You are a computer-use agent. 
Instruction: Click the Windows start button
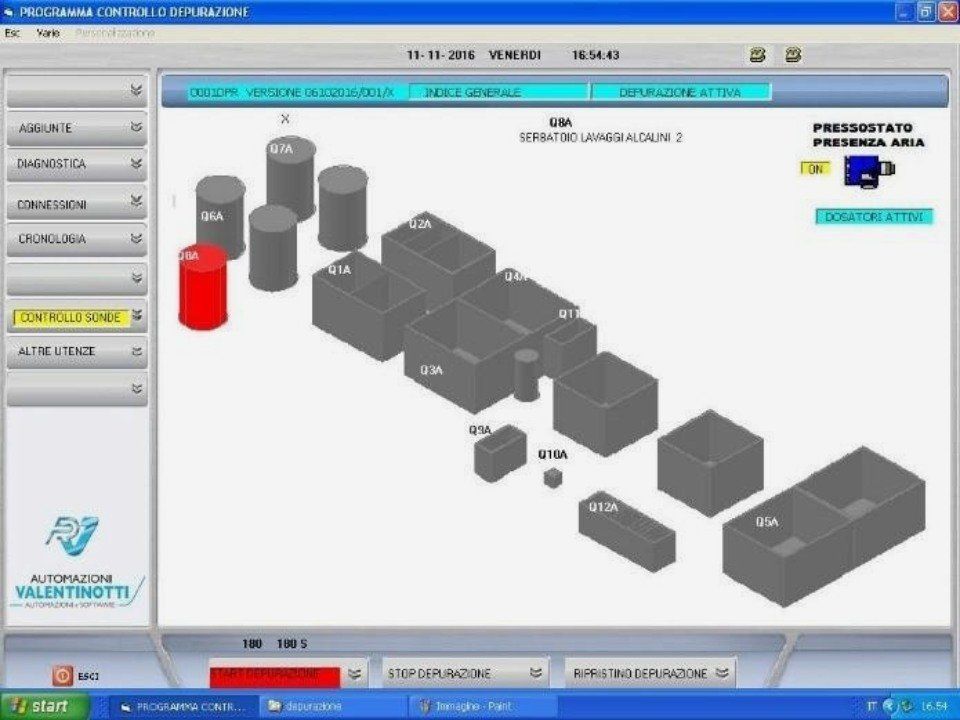pos(45,706)
